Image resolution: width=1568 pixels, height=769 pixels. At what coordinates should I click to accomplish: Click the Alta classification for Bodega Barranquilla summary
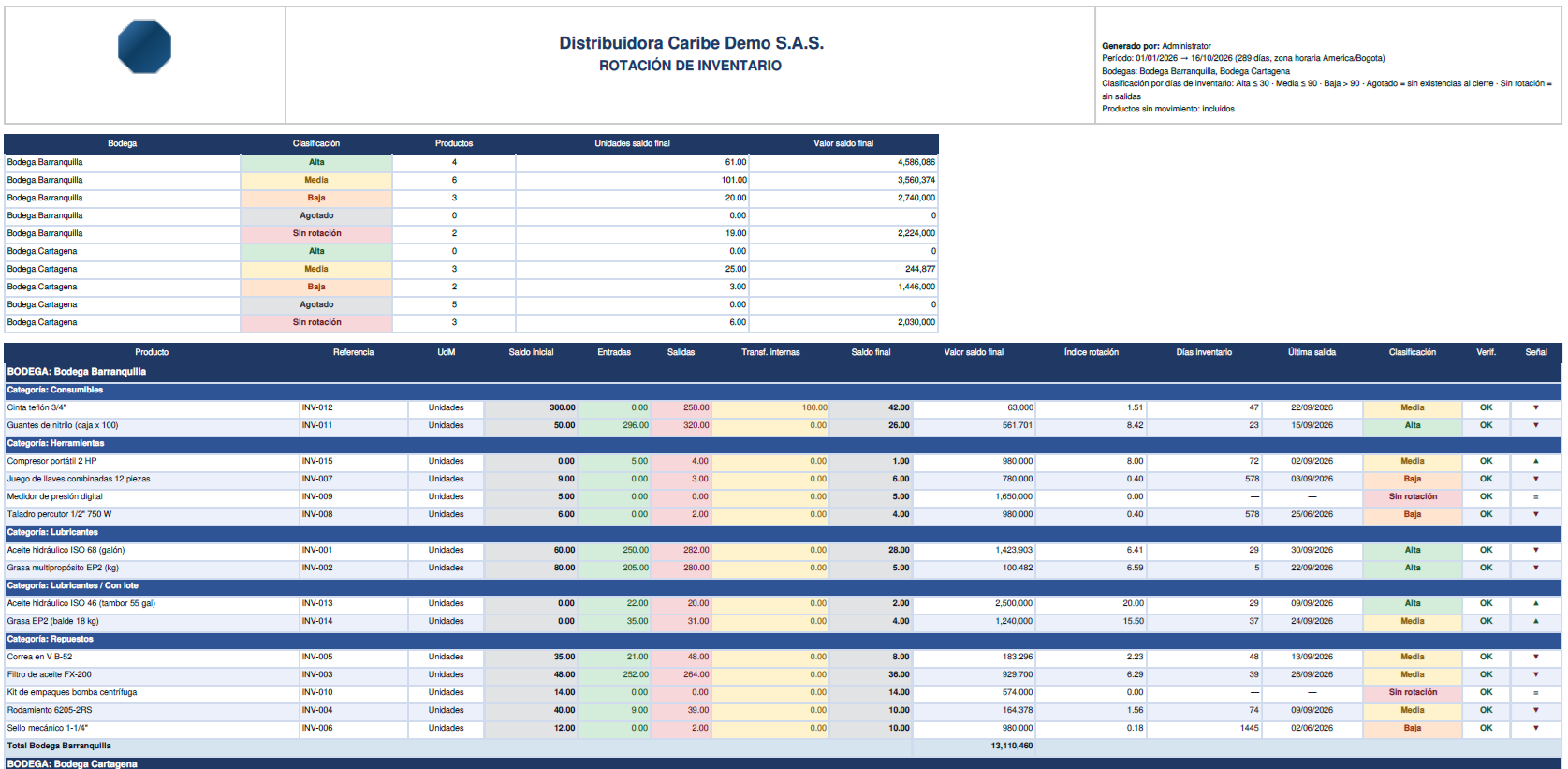316,162
